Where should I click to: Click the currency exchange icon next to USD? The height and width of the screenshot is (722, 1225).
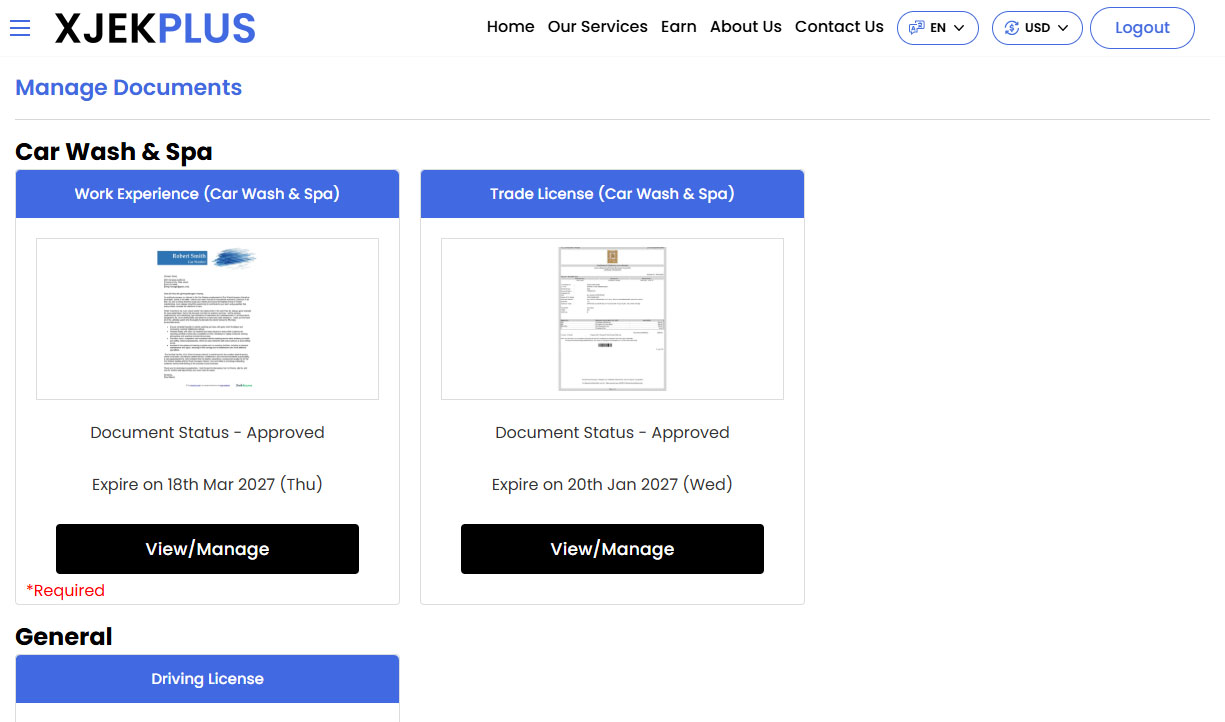pos(1012,27)
